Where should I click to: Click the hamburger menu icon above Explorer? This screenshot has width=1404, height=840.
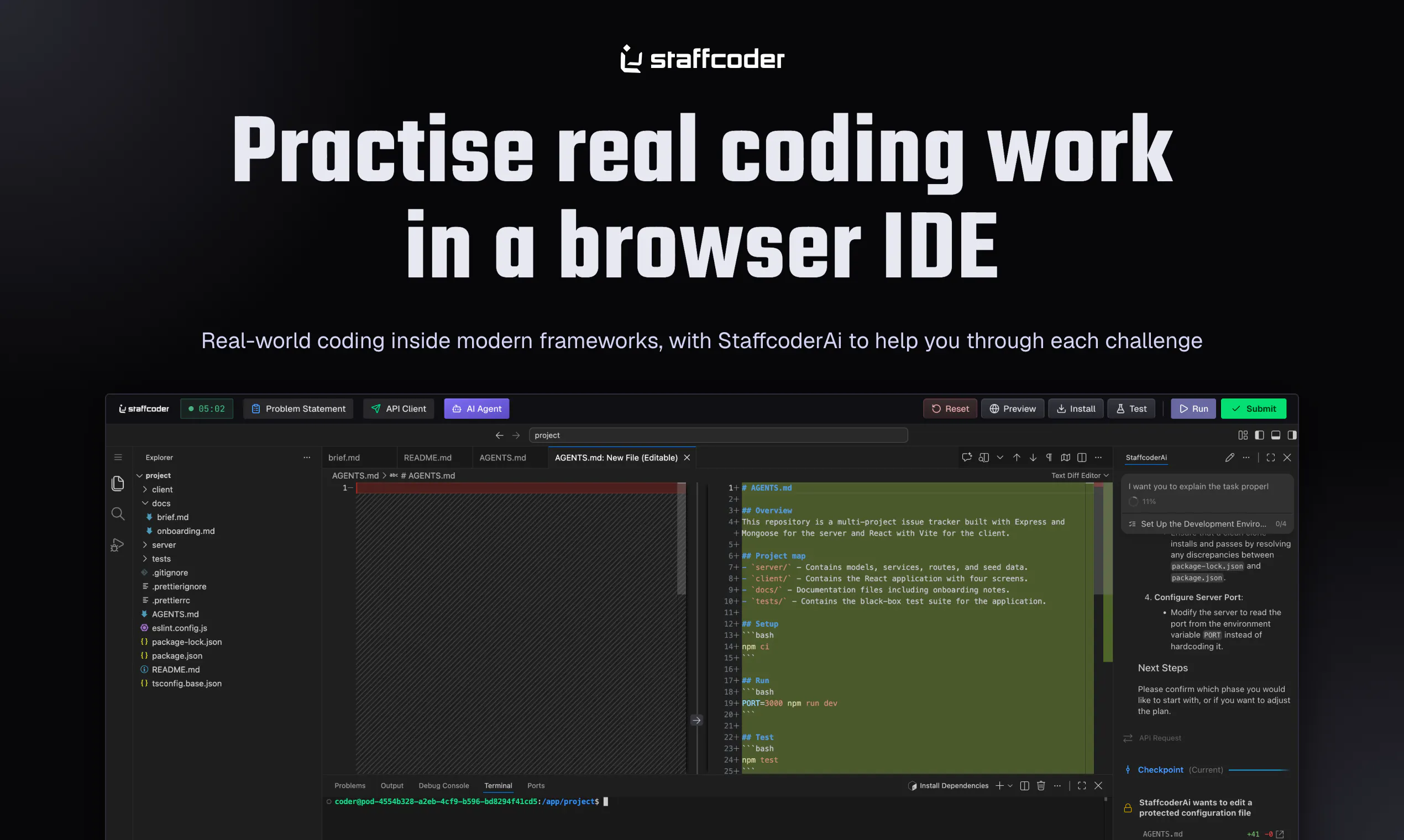pyautogui.click(x=118, y=458)
